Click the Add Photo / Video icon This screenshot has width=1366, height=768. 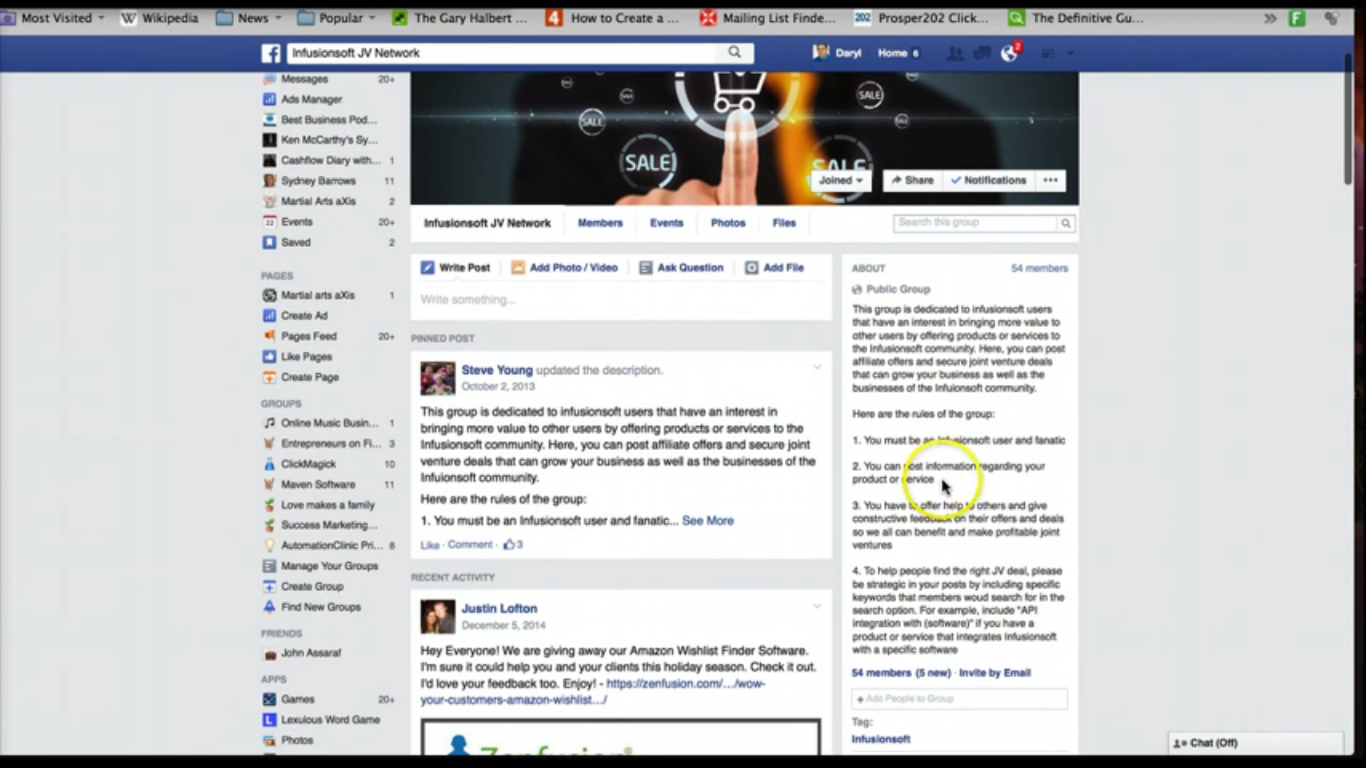click(x=518, y=268)
